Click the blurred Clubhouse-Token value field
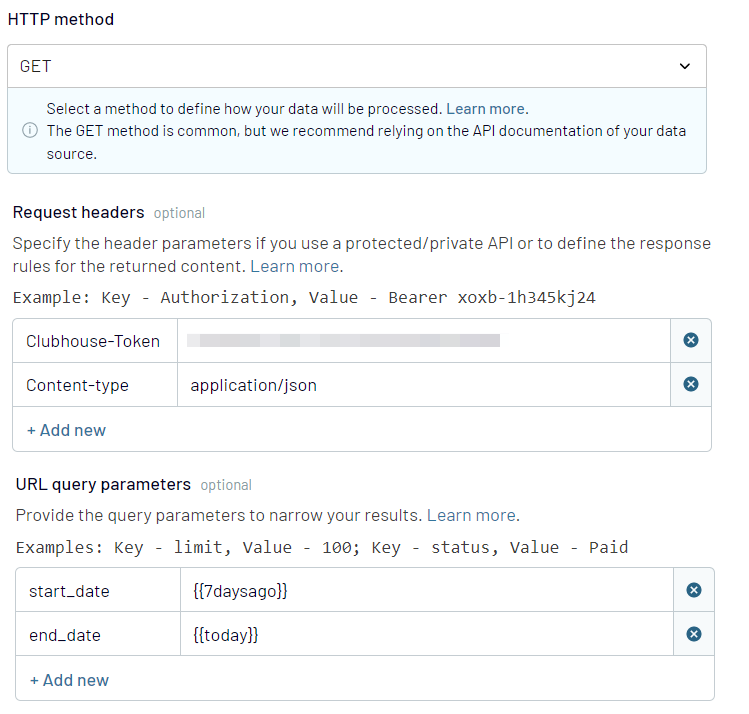 tap(422, 341)
